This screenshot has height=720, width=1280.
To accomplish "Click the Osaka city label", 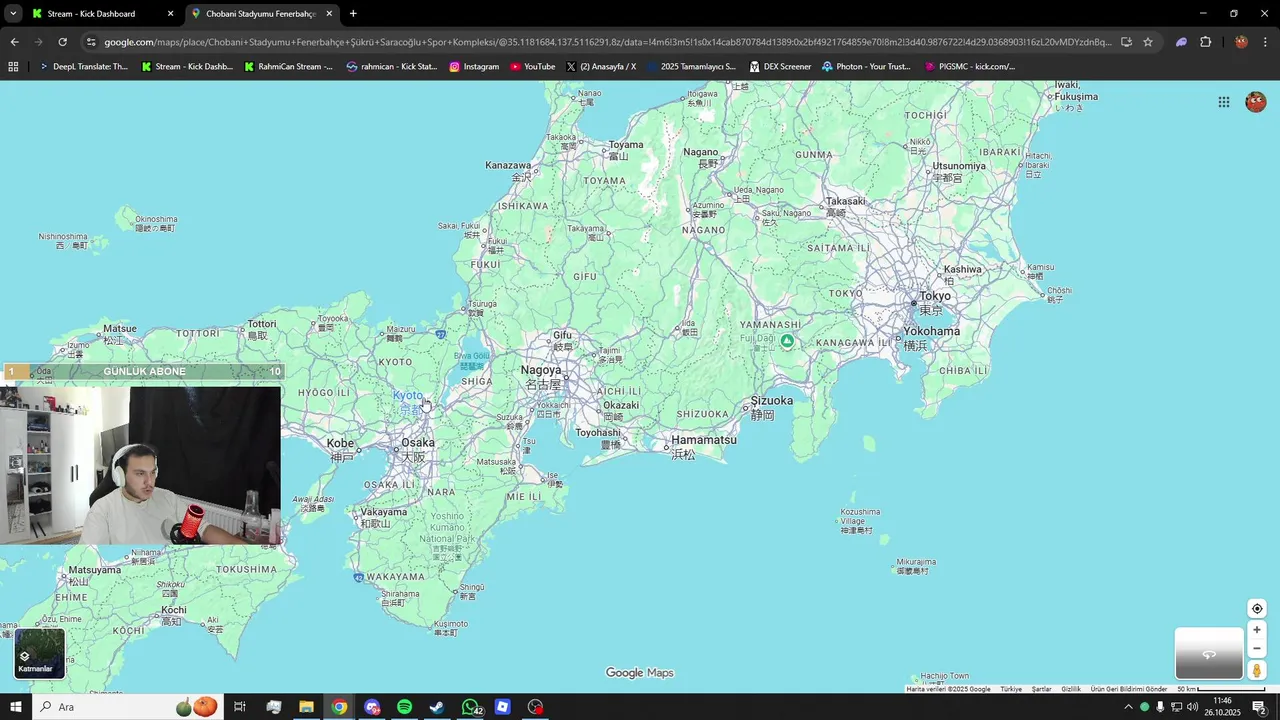I will 417,442.
